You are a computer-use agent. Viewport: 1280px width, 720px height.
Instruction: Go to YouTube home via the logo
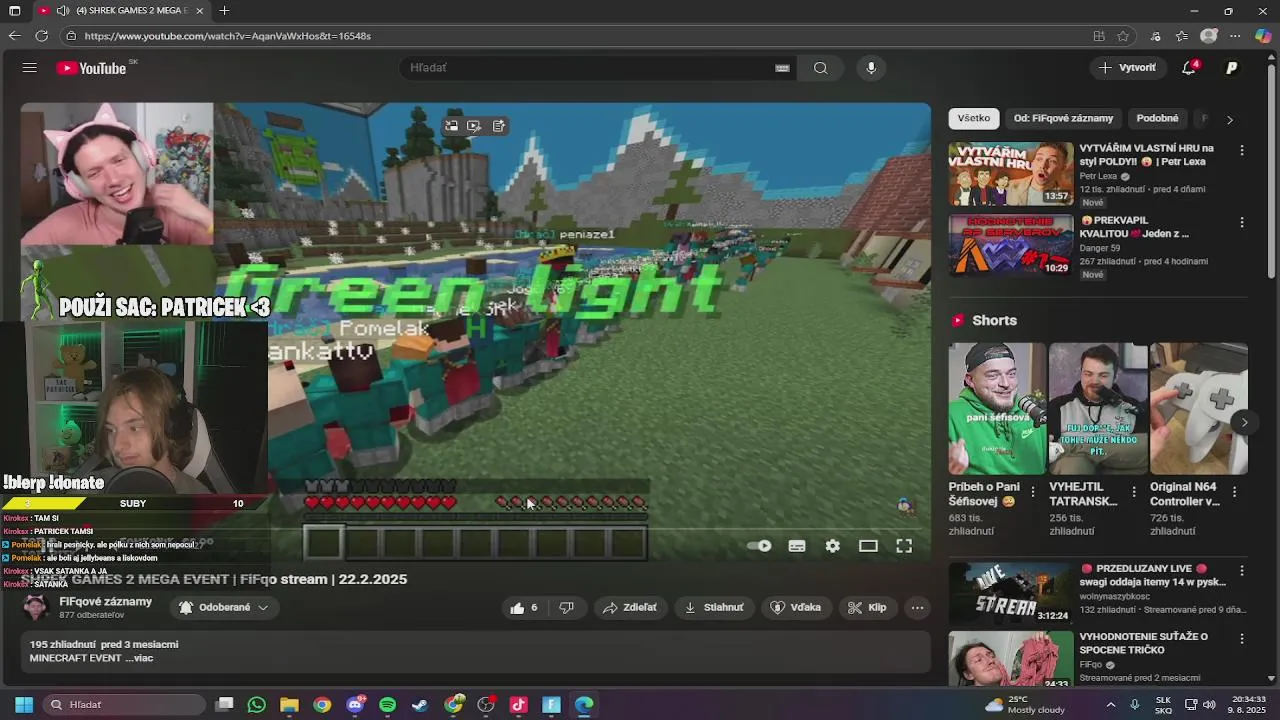(91, 68)
